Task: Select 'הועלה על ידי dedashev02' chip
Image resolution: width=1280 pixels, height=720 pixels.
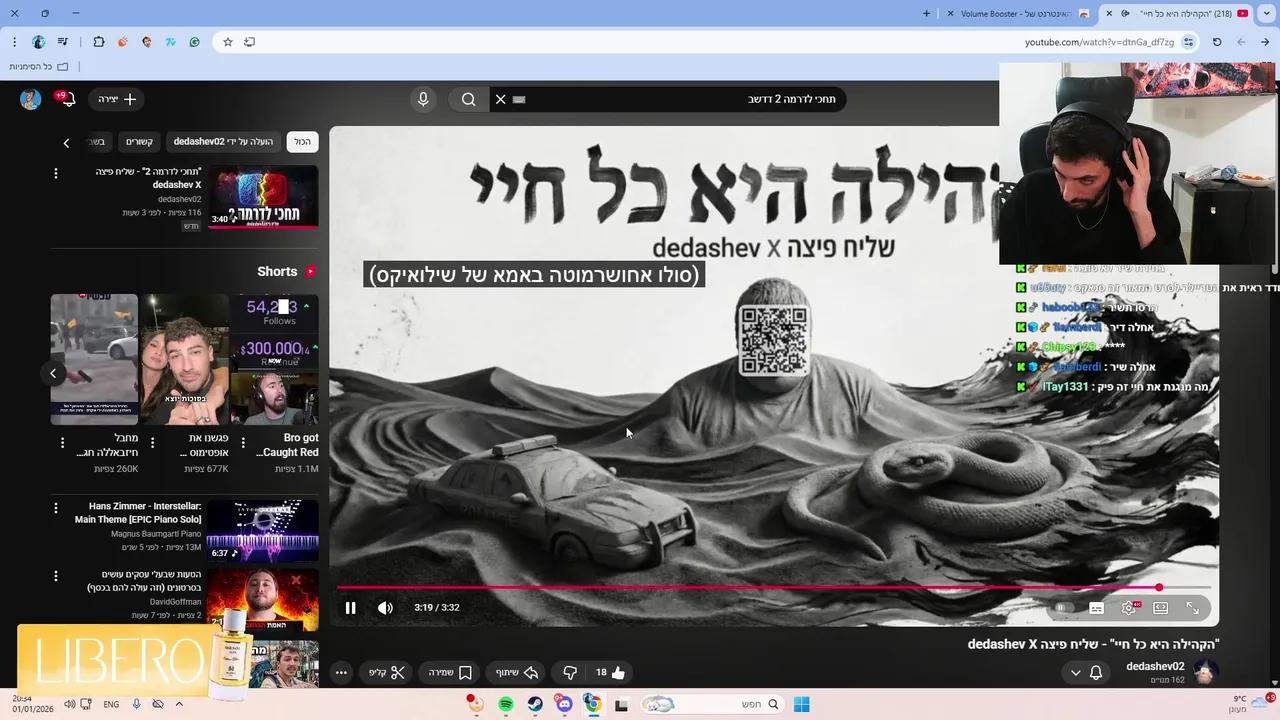Action: pos(223,142)
